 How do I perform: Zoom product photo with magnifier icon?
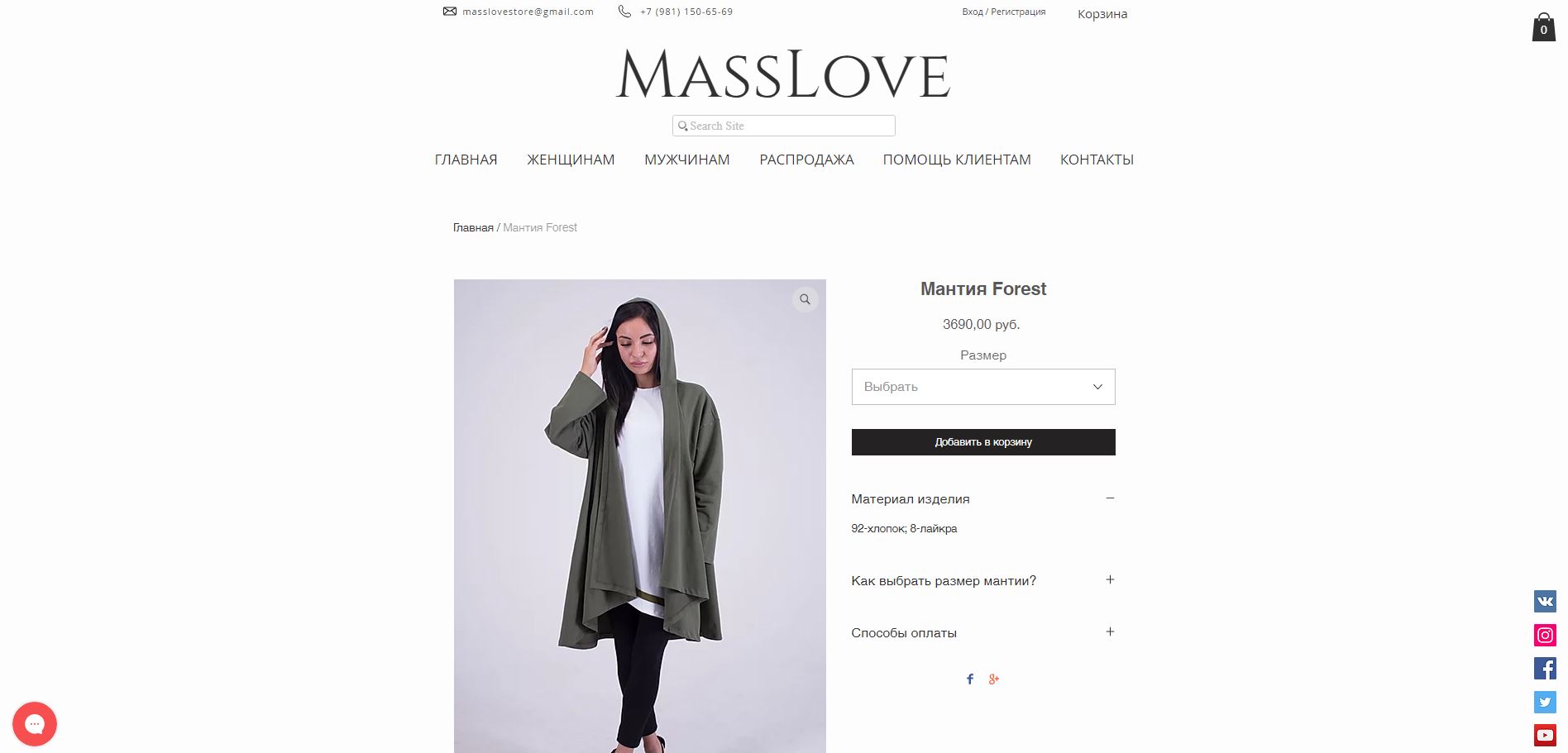(x=805, y=299)
